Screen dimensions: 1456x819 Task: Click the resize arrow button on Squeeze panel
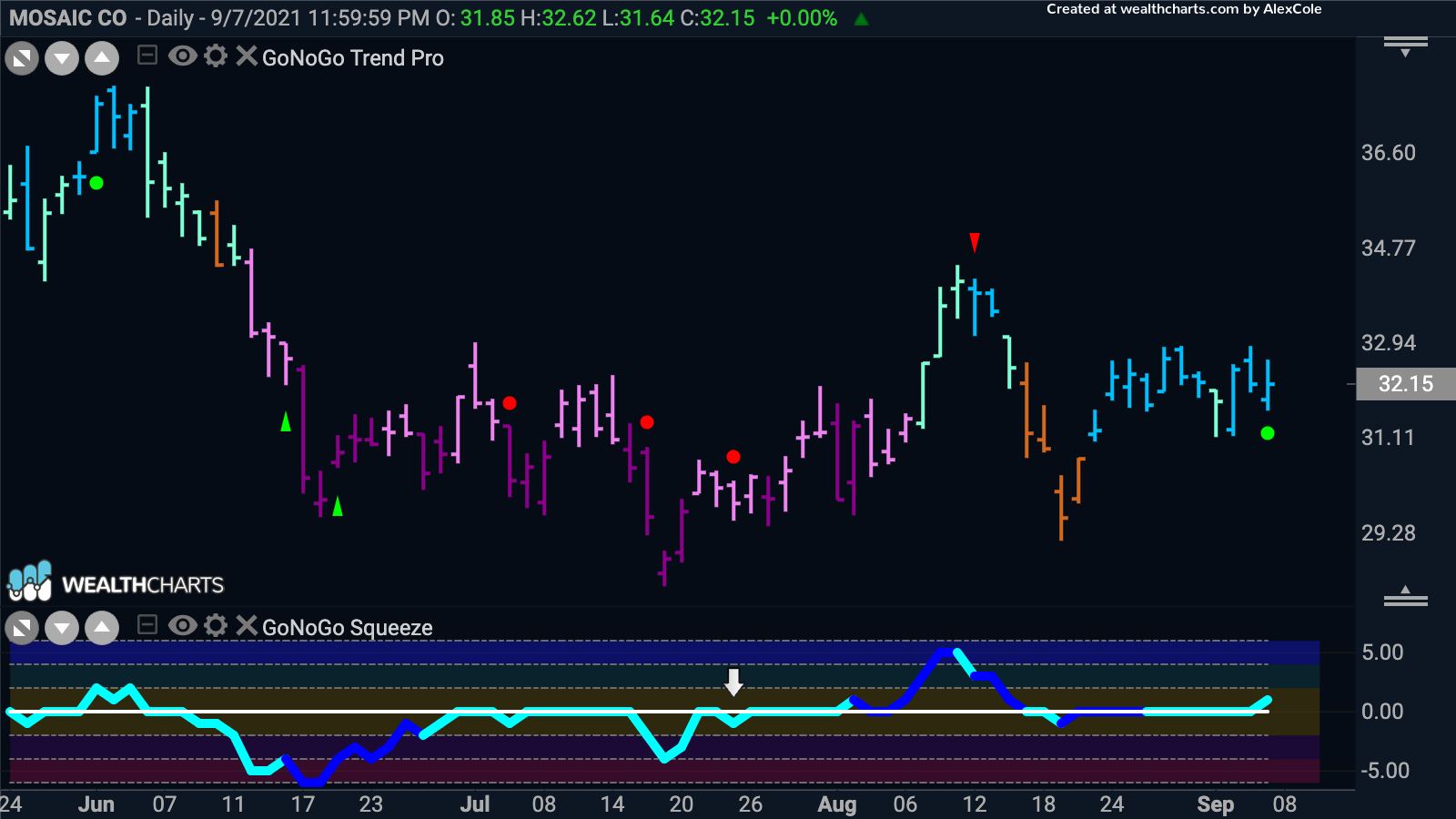[22, 628]
